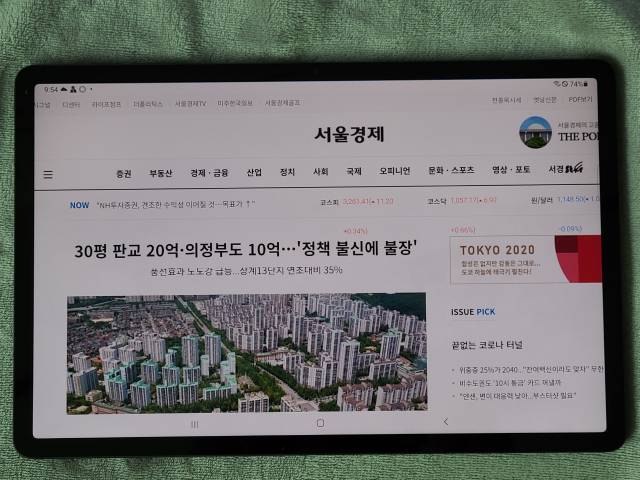Viewport: 640px width, 480px height.
Task: Go to 문화·스포츠 section
Action: 451,170
